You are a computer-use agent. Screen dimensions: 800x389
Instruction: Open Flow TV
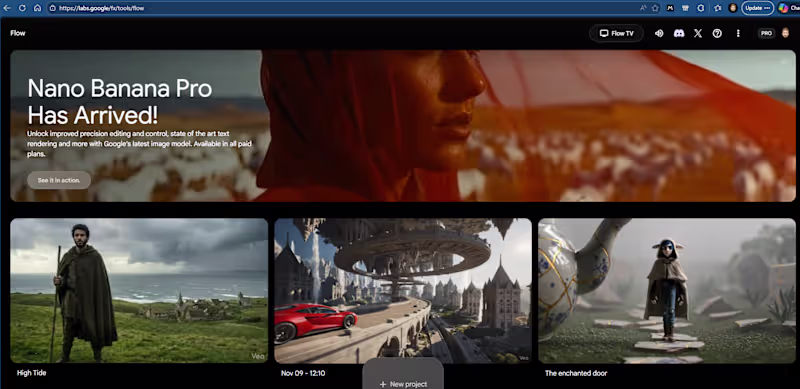click(616, 33)
